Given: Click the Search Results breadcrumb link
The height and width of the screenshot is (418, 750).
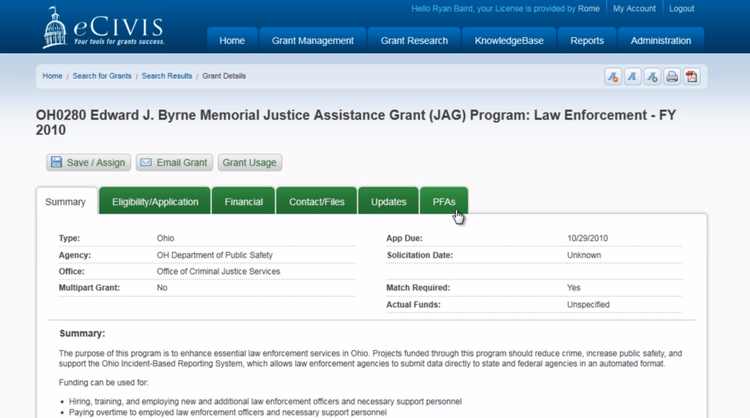Looking at the screenshot, I should pos(167,76).
